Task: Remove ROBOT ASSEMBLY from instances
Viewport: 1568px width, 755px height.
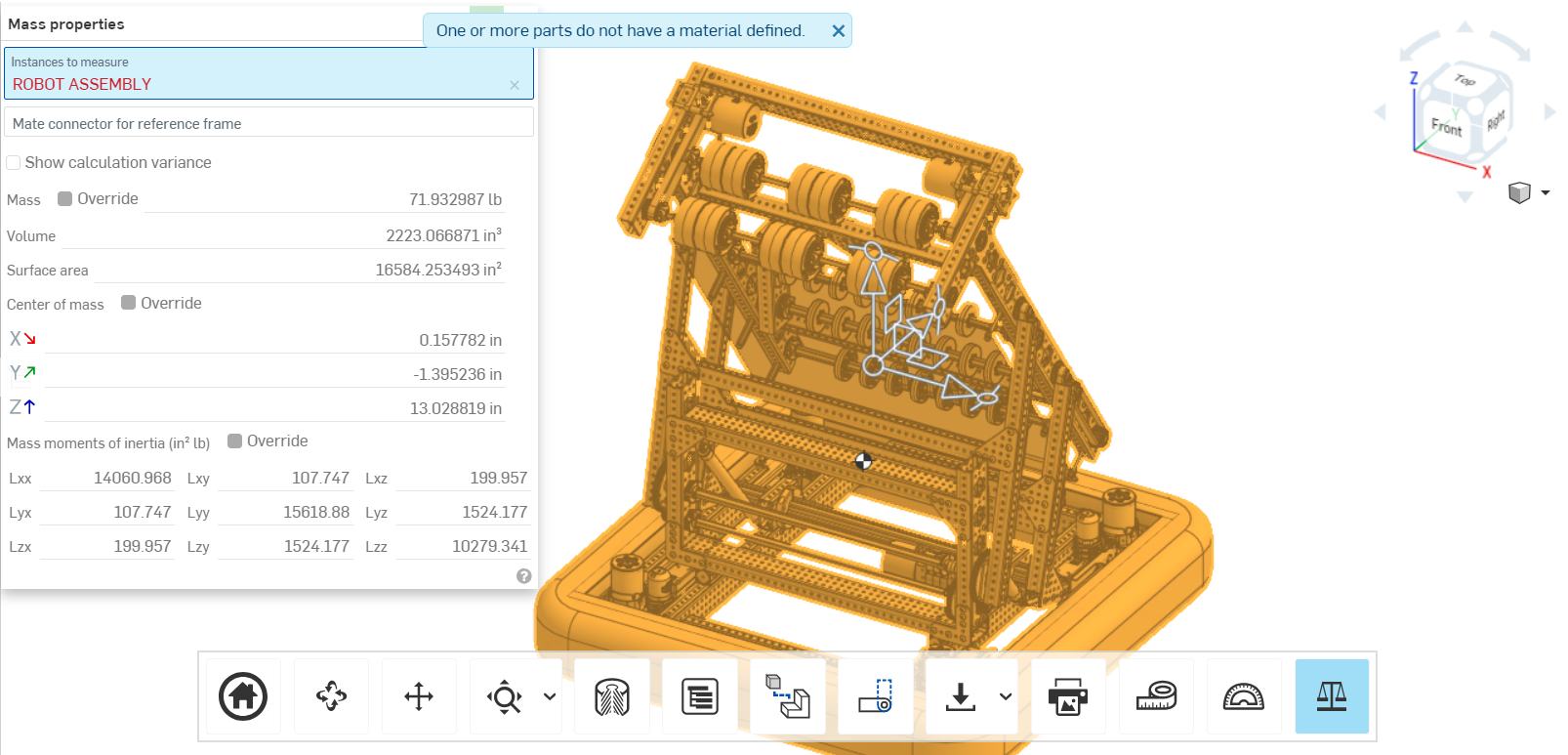Action: point(515,85)
